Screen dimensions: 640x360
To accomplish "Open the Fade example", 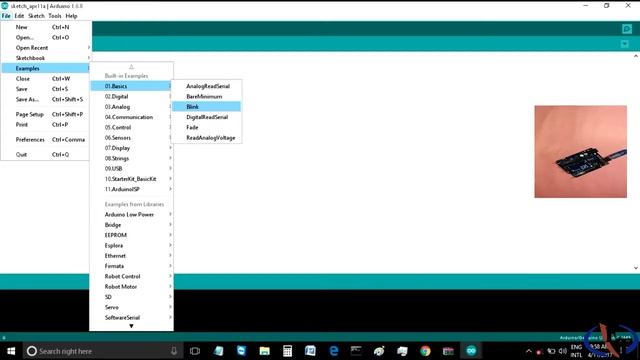I will [x=207, y=127].
